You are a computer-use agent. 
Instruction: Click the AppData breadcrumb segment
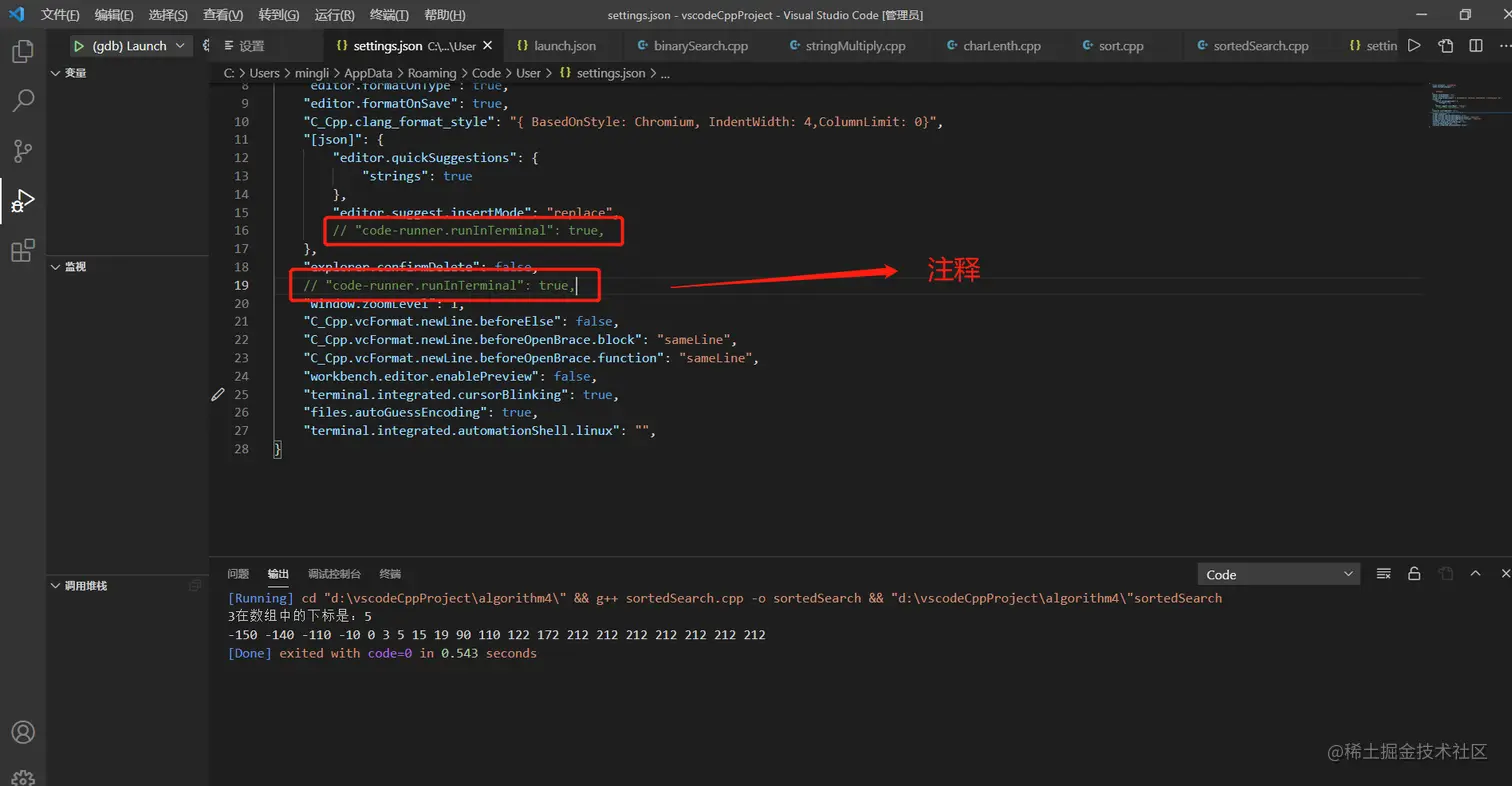point(368,73)
